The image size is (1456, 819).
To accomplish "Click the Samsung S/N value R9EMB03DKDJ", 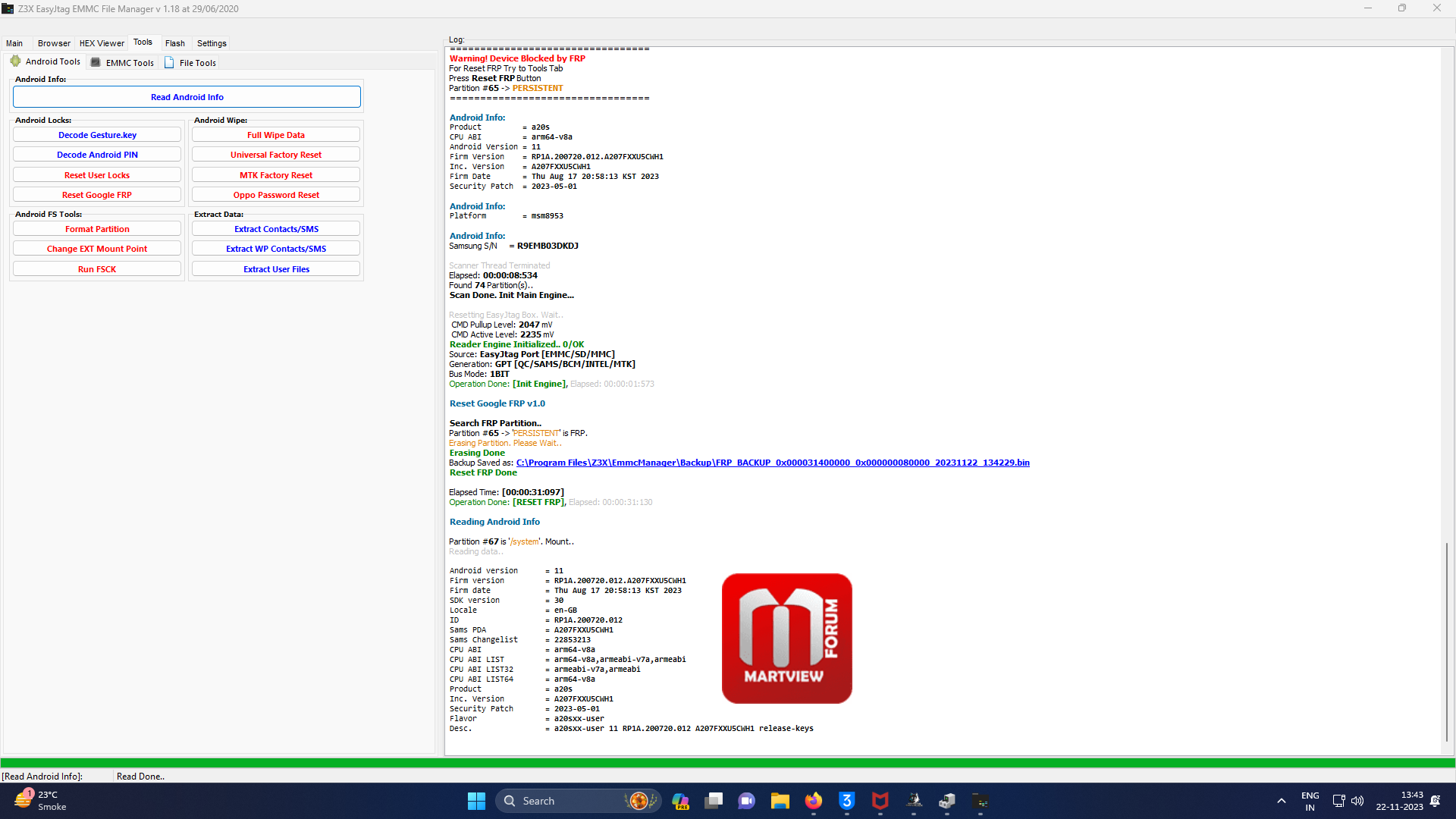I will click(548, 246).
